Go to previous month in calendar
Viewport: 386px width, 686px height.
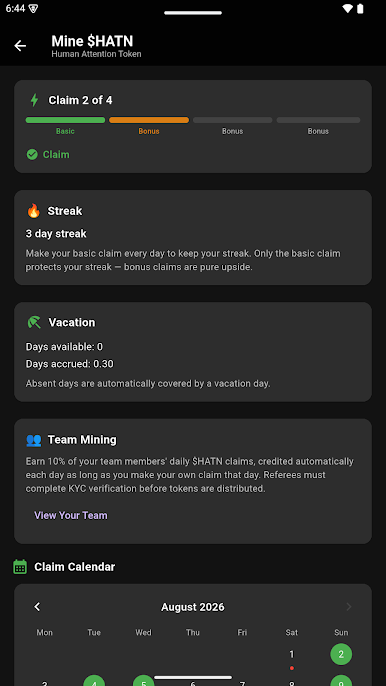[37, 607]
